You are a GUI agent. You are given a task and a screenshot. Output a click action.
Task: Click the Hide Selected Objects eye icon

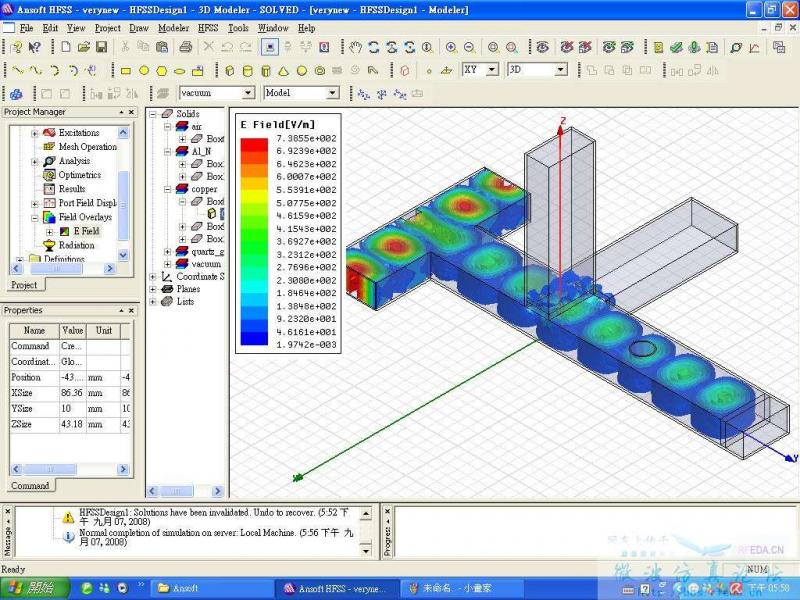click(542, 47)
